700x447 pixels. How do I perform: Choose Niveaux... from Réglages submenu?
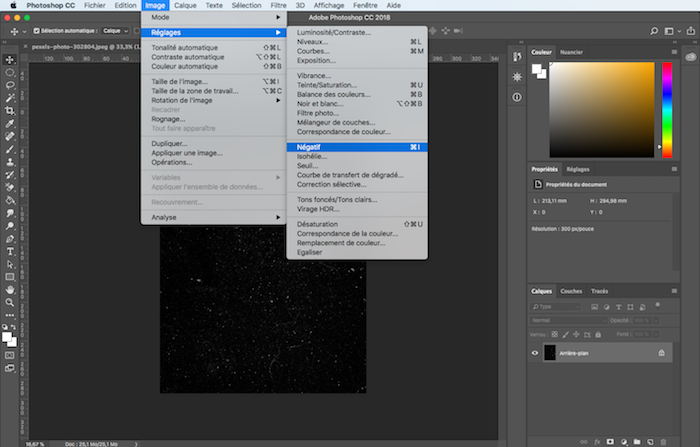pyautogui.click(x=357, y=42)
